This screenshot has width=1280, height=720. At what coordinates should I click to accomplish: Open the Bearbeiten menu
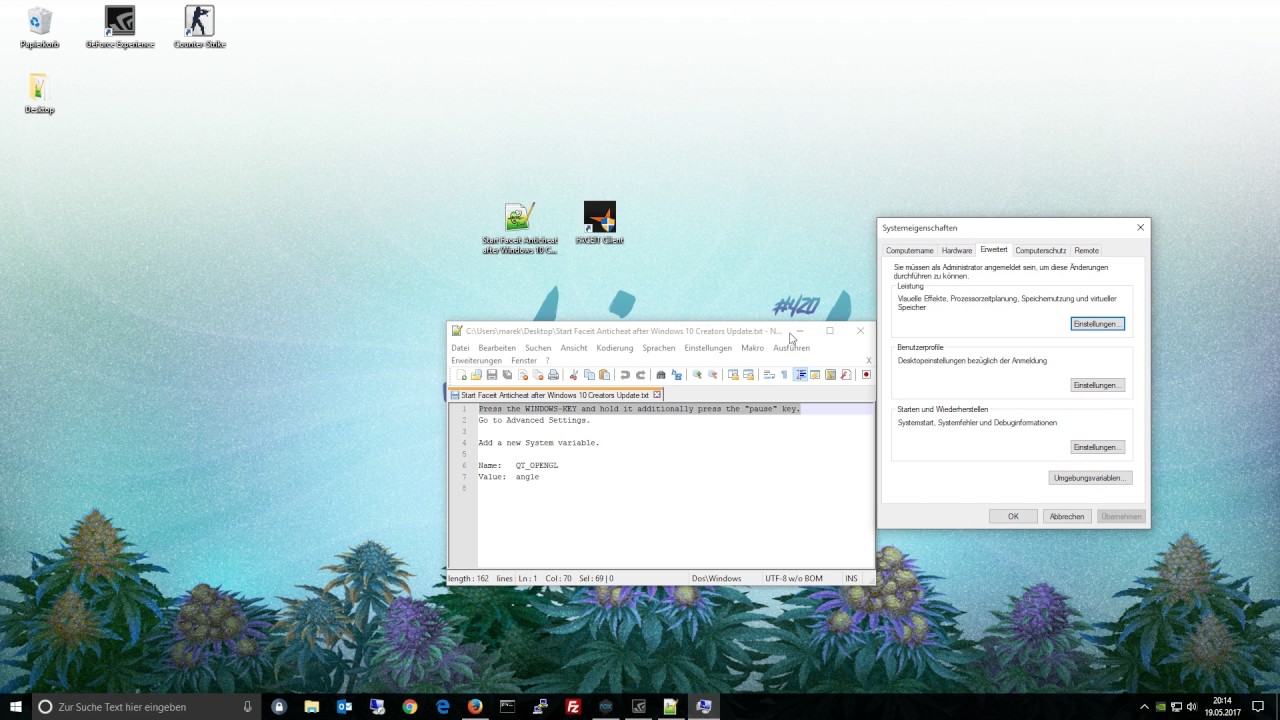click(497, 348)
